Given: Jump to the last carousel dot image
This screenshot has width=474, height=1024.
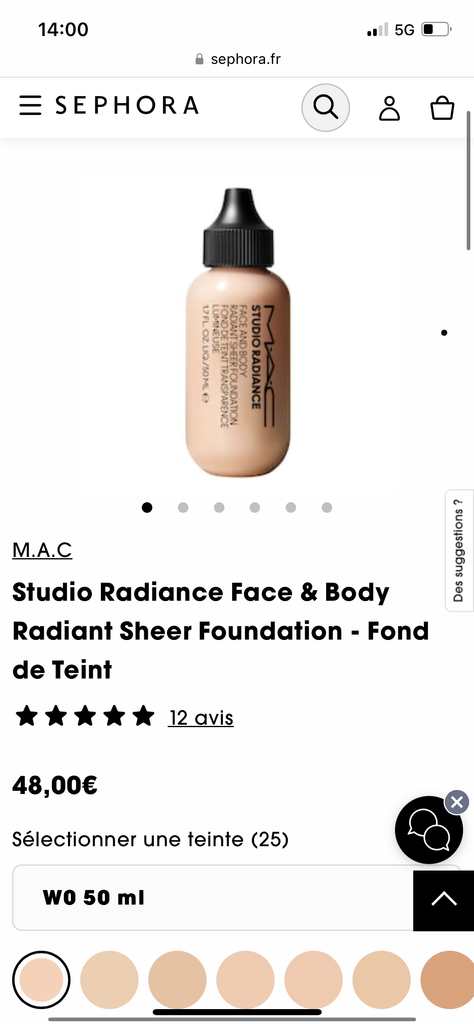Looking at the screenshot, I should point(326,507).
